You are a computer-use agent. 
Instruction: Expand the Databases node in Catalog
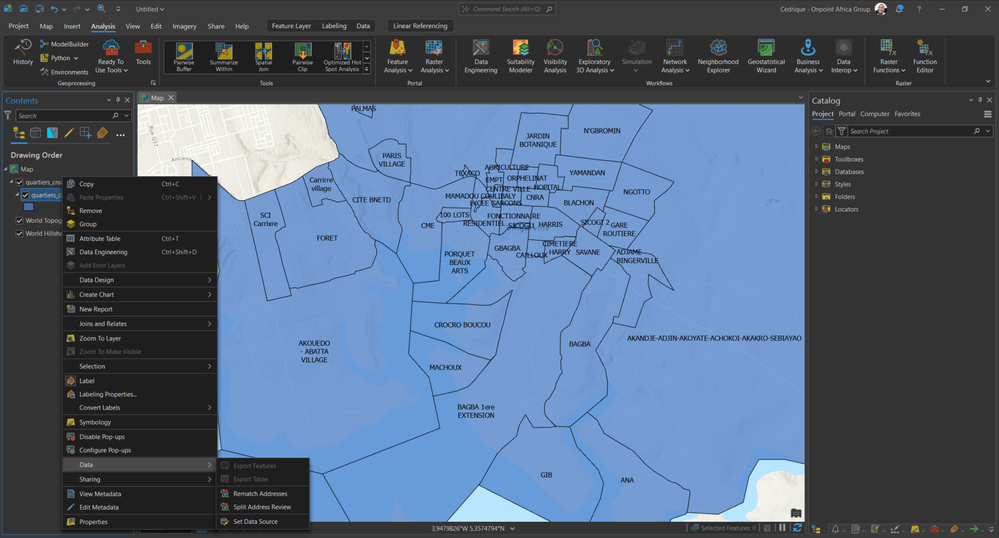[x=816, y=172]
